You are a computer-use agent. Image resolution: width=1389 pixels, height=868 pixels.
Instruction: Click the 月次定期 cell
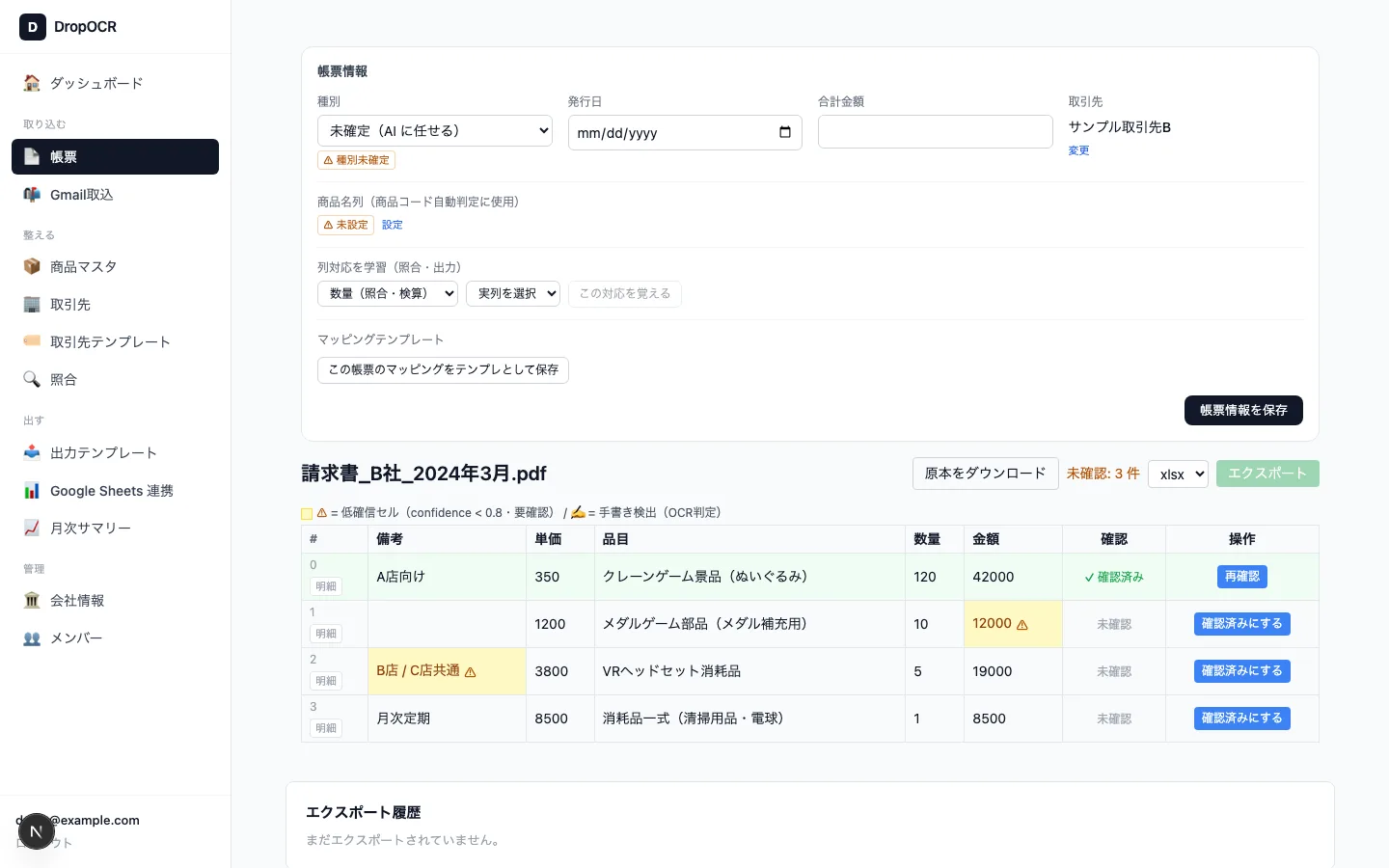(447, 719)
